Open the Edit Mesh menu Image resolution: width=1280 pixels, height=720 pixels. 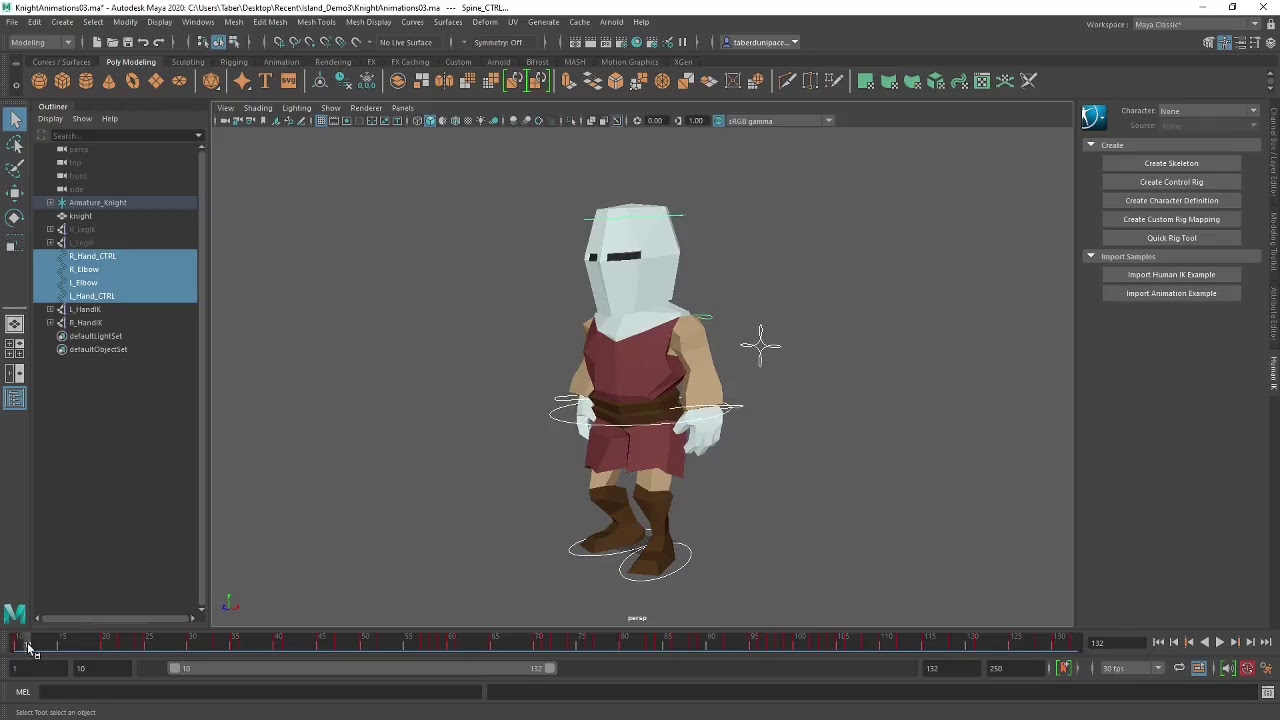[270, 22]
